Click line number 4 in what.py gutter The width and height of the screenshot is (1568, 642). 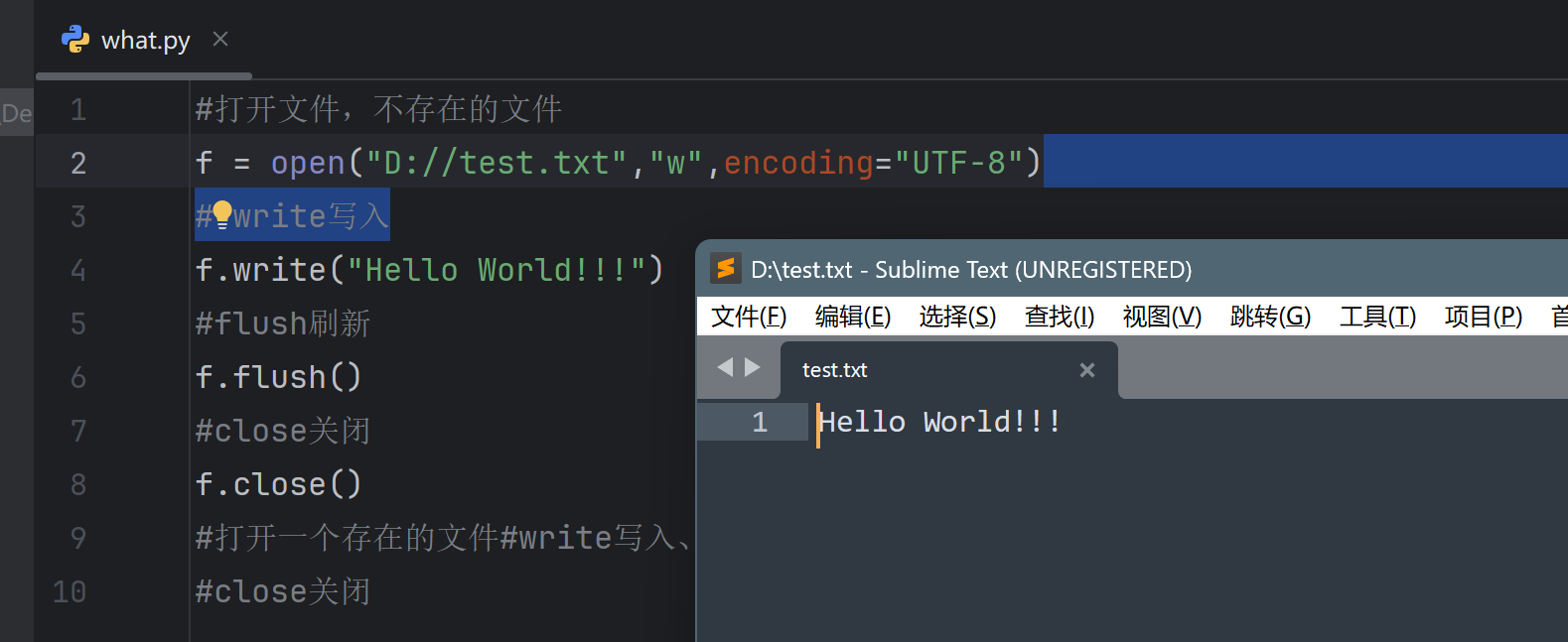pyautogui.click(x=78, y=270)
